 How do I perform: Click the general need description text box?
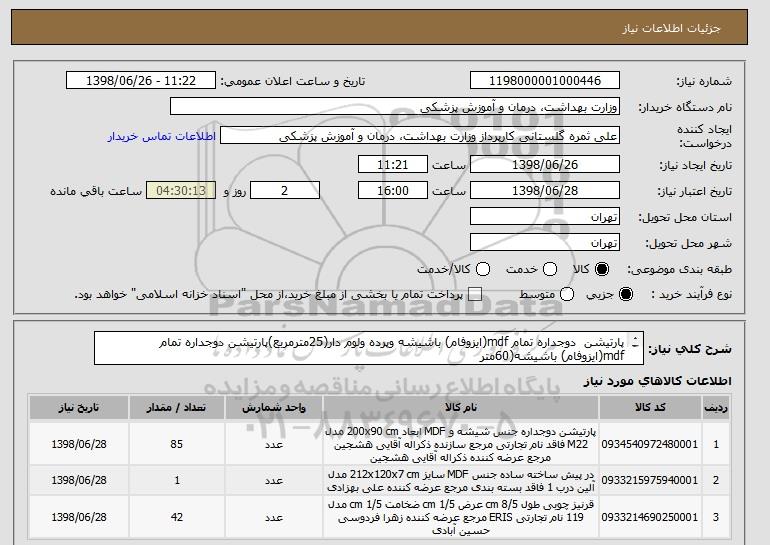pos(369,348)
